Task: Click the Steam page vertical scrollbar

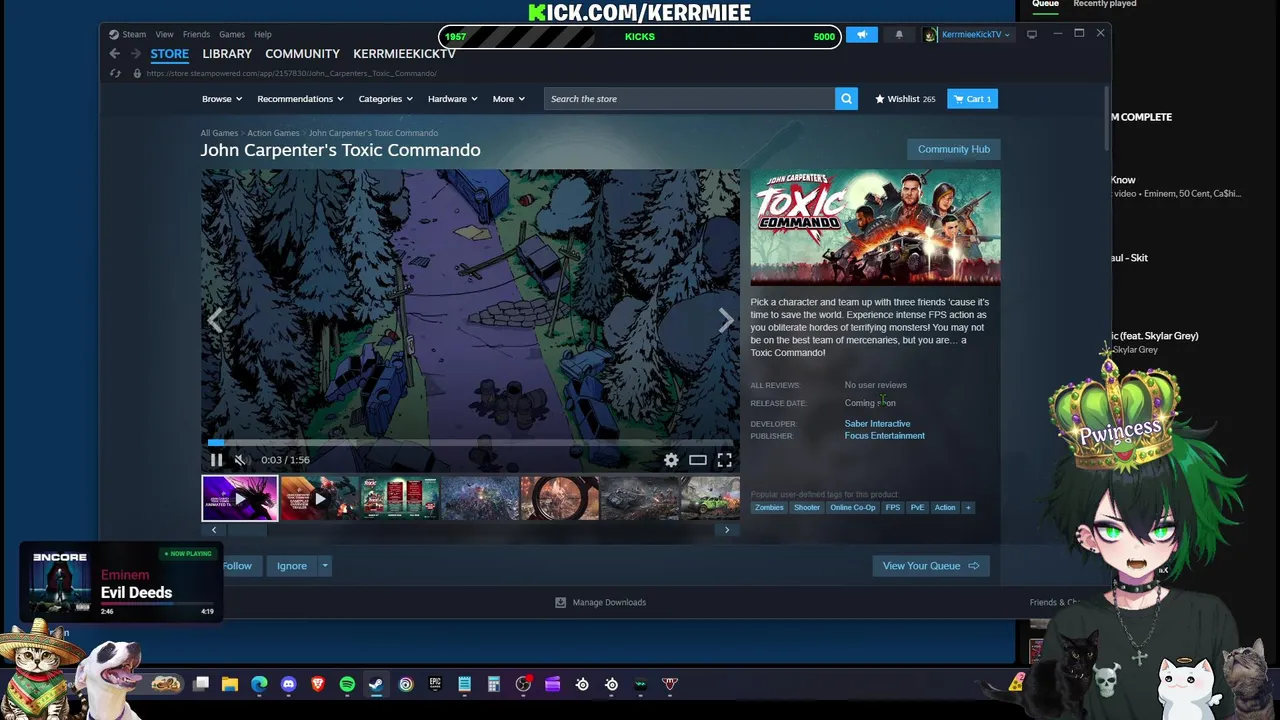Action: coord(1107,120)
